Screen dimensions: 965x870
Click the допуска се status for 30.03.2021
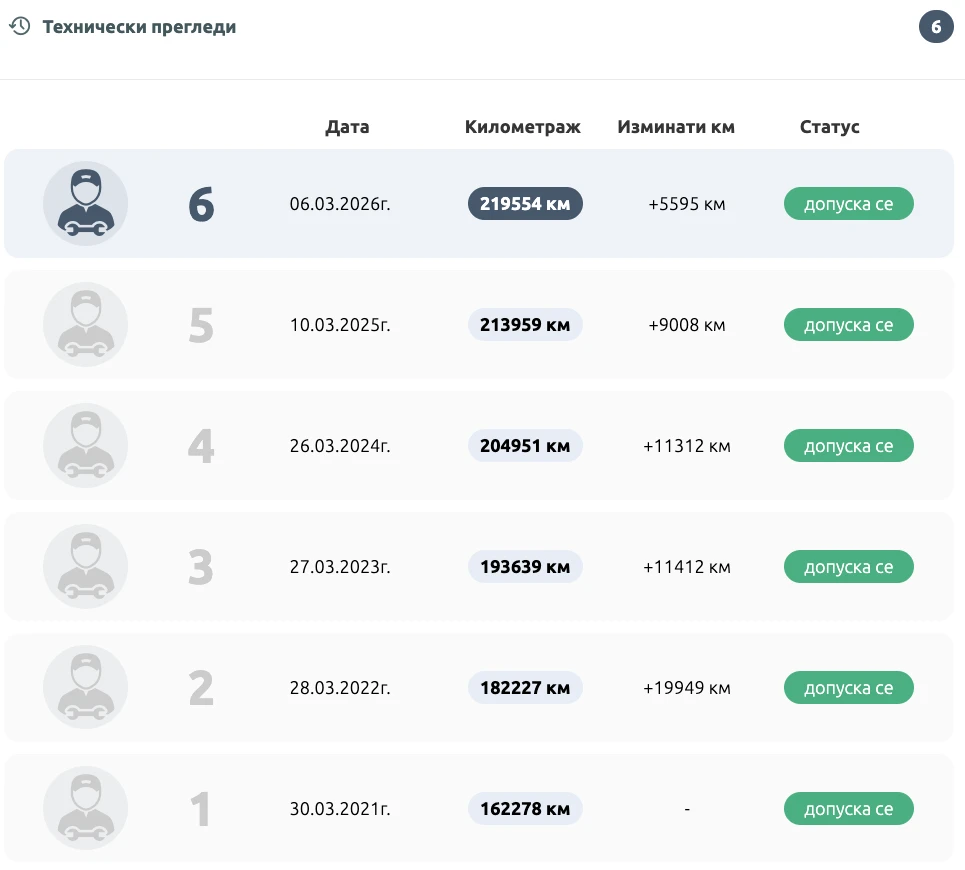click(x=848, y=809)
